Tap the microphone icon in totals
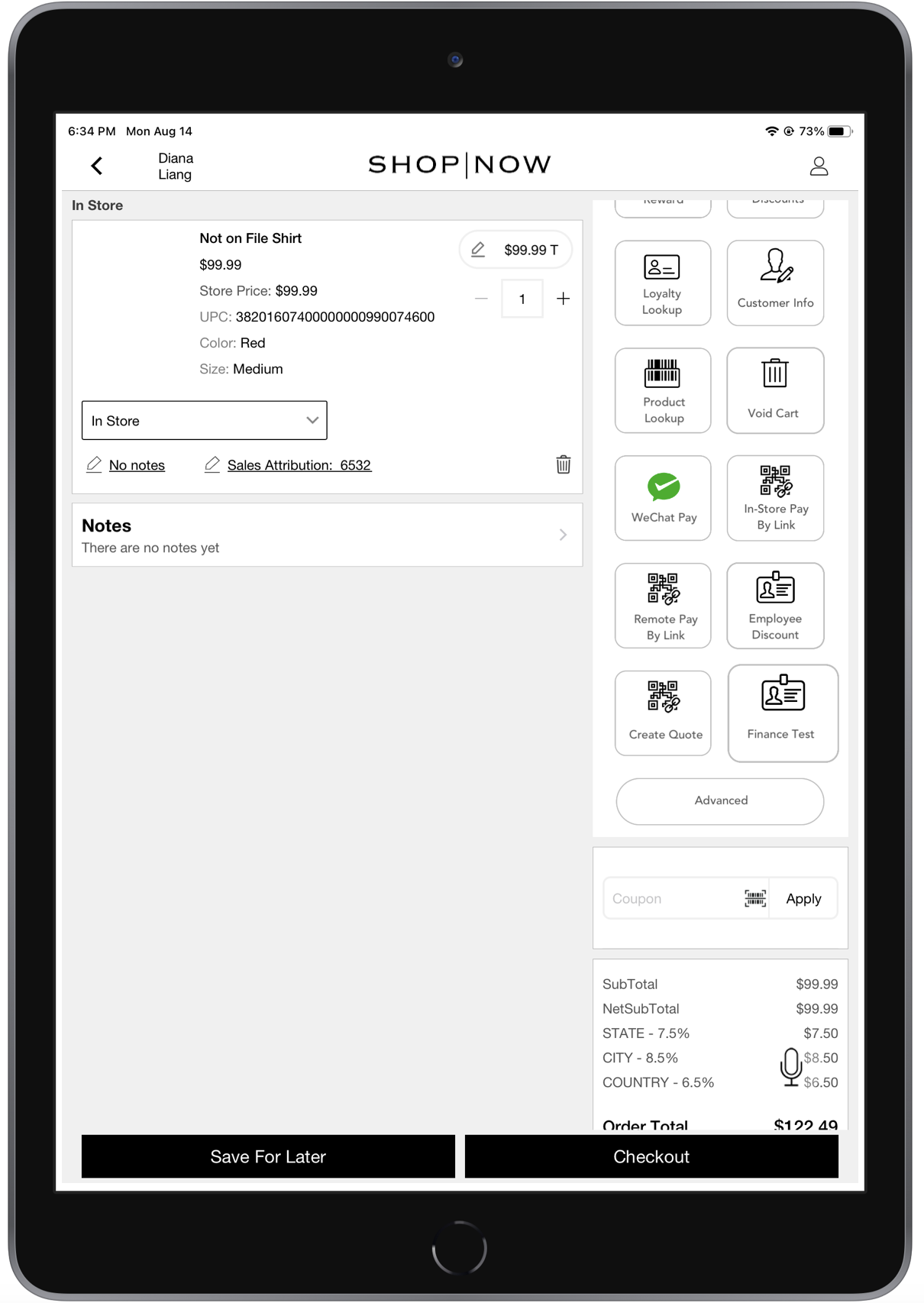The image size is (924, 1303). (x=791, y=1067)
